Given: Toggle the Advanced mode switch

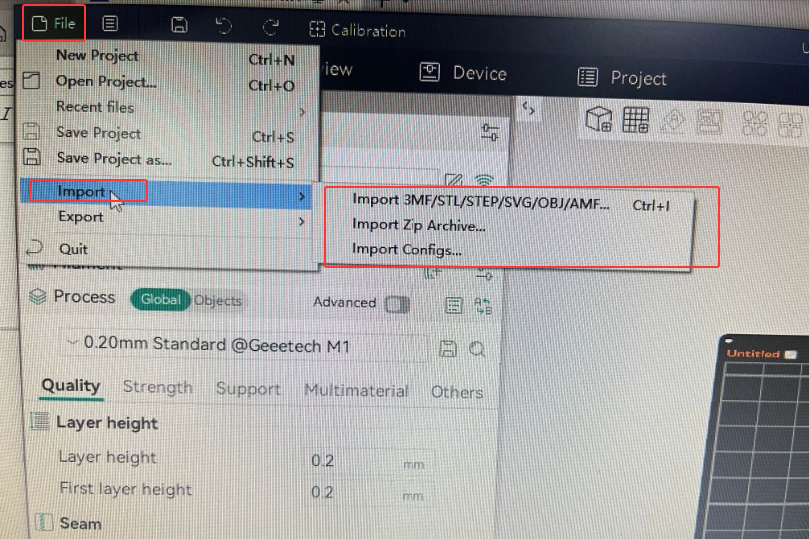Looking at the screenshot, I should (397, 304).
